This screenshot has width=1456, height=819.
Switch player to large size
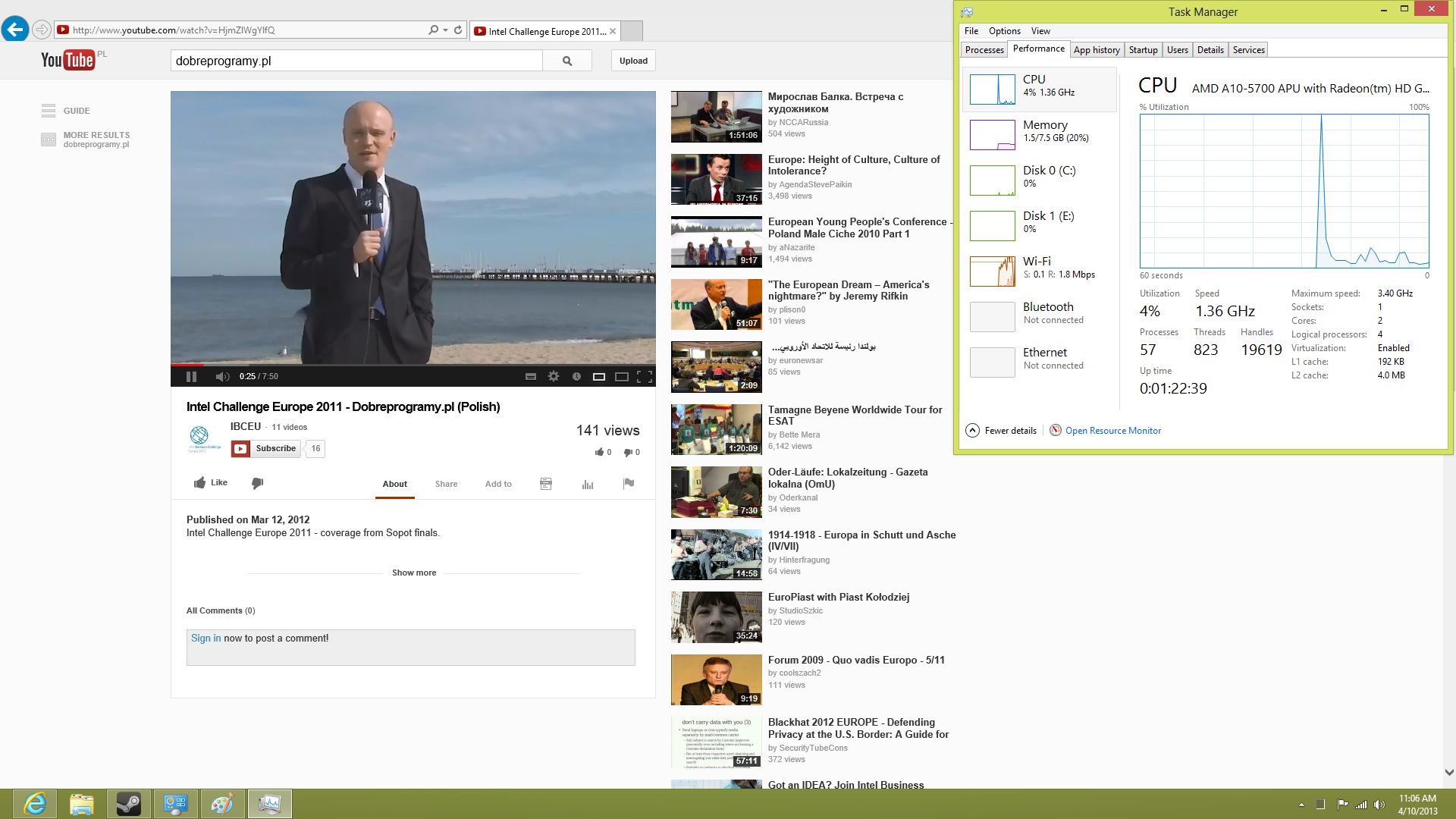click(622, 376)
